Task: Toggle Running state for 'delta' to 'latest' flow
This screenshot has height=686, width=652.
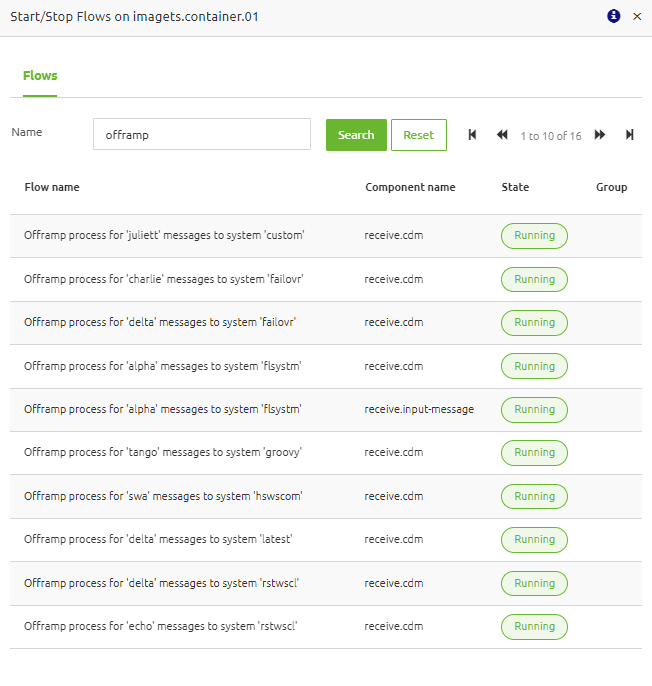Action: tap(534, 540)
